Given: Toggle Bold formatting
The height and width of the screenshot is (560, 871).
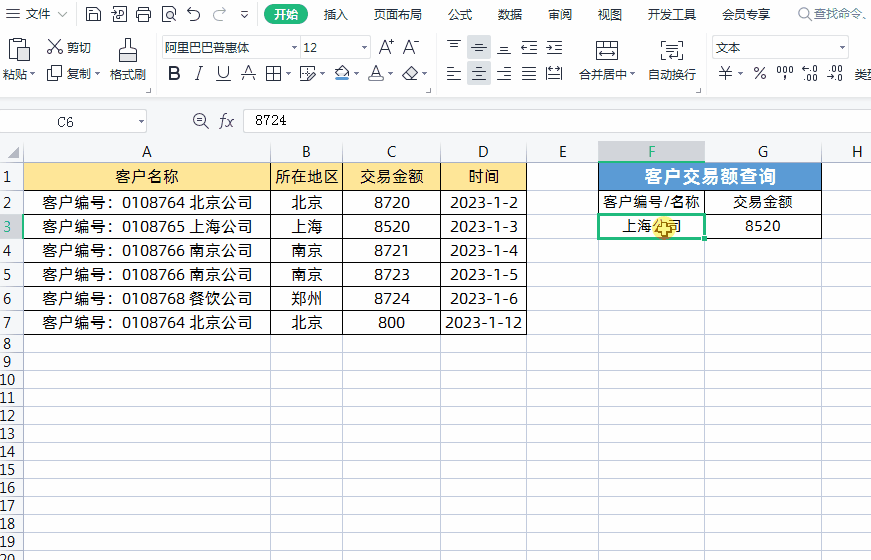Looking at the screenshot, I should pos(174,73).
